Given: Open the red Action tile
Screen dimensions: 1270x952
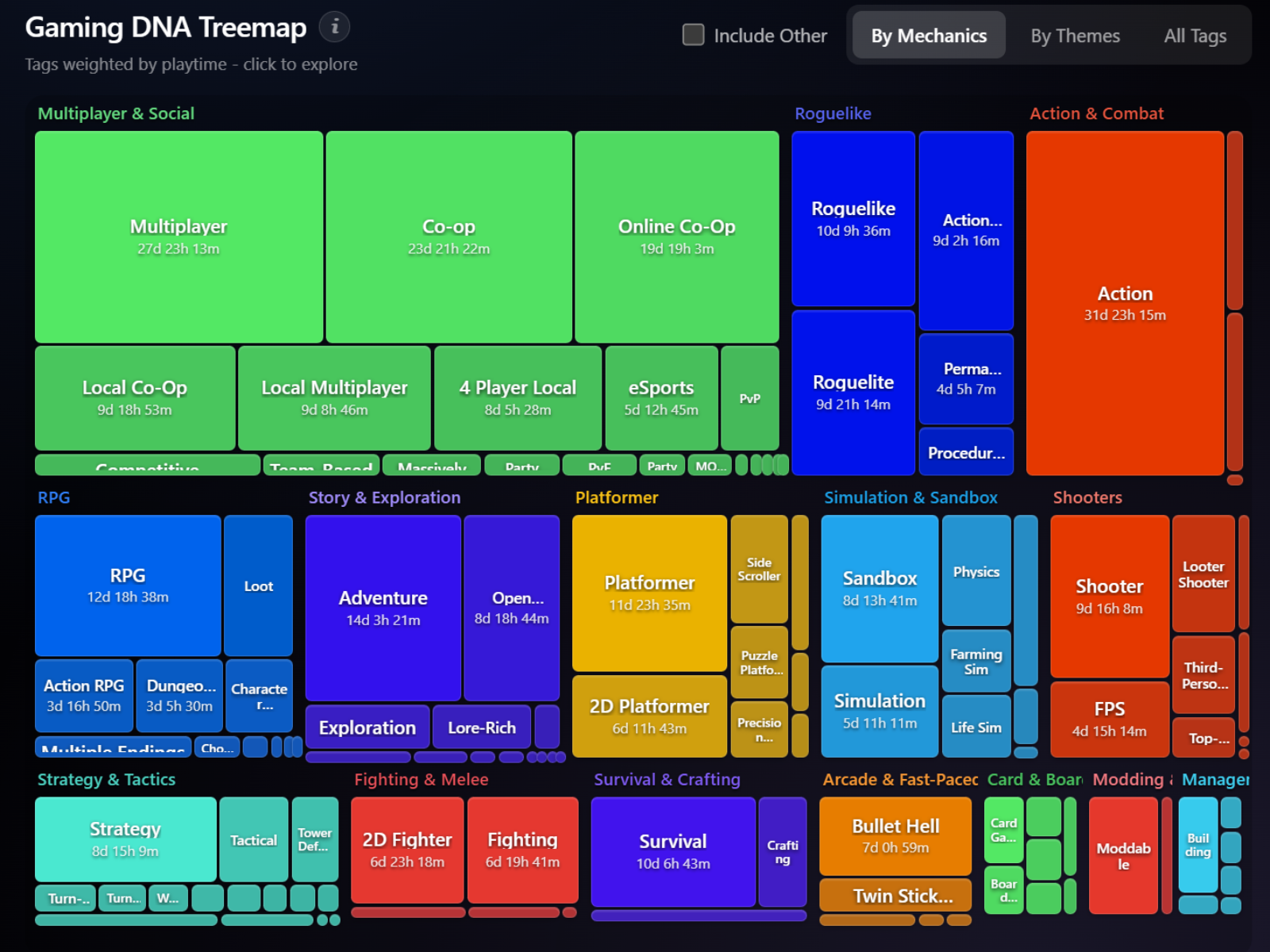Looking at the screenshot, I should (1124, 303).
